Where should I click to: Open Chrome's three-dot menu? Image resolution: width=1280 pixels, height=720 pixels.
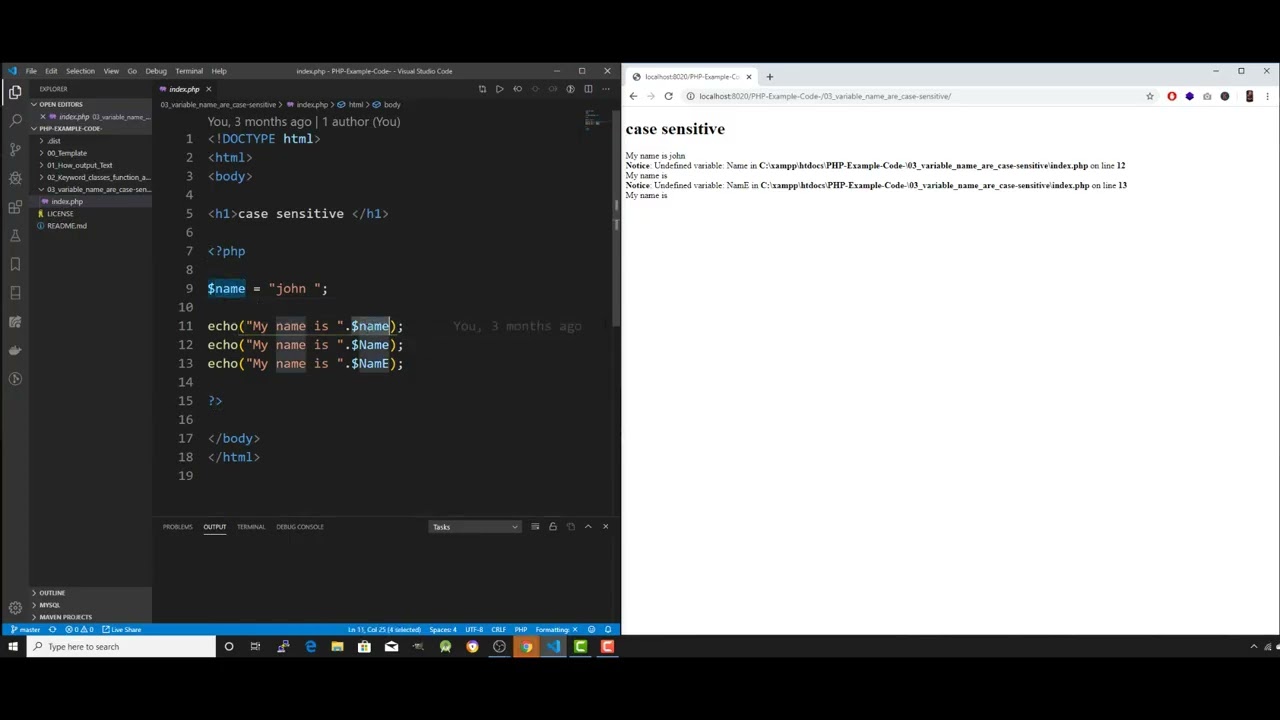pyautogui.click(x=1267, y=96)
